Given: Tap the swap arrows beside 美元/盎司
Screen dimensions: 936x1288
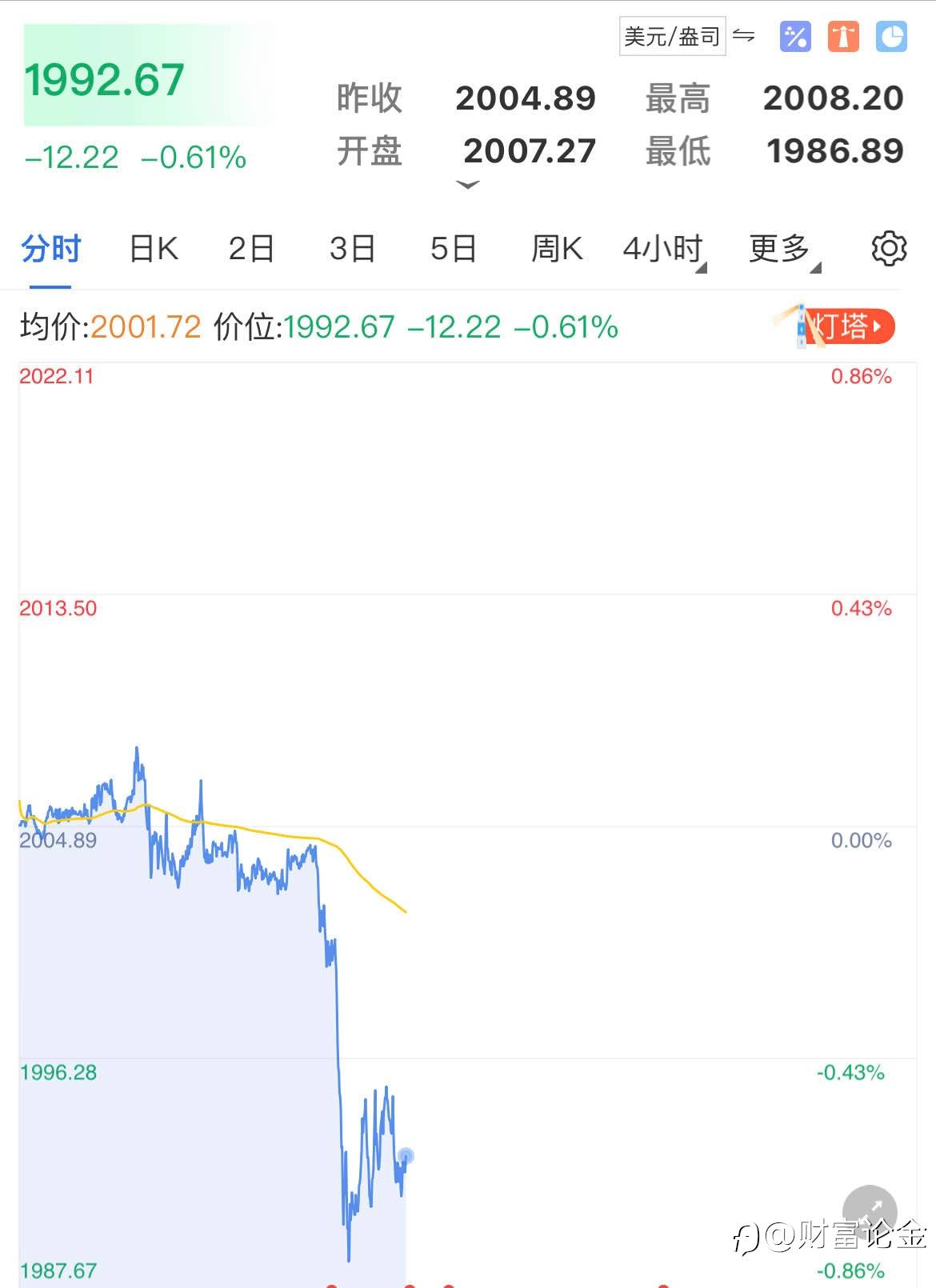Looking at the screenshot, I should pos(744,36).
